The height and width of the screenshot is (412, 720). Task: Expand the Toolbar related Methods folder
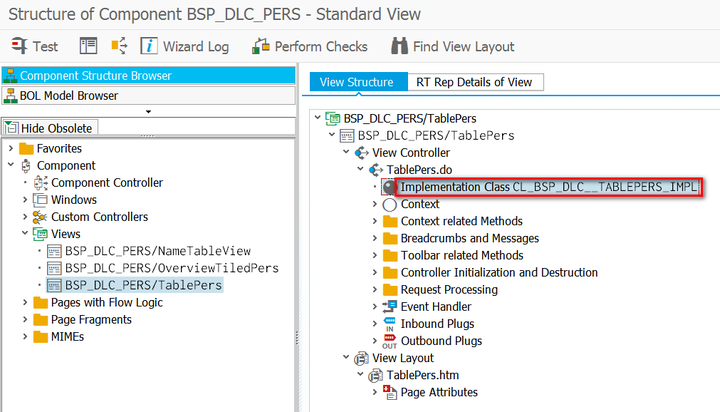tap(375, 255)
